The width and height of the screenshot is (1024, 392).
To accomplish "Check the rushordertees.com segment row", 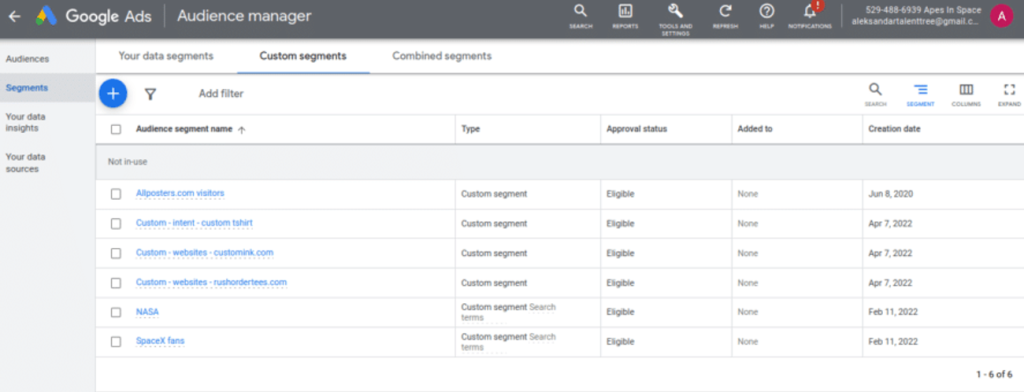I will tap(116, 283).
